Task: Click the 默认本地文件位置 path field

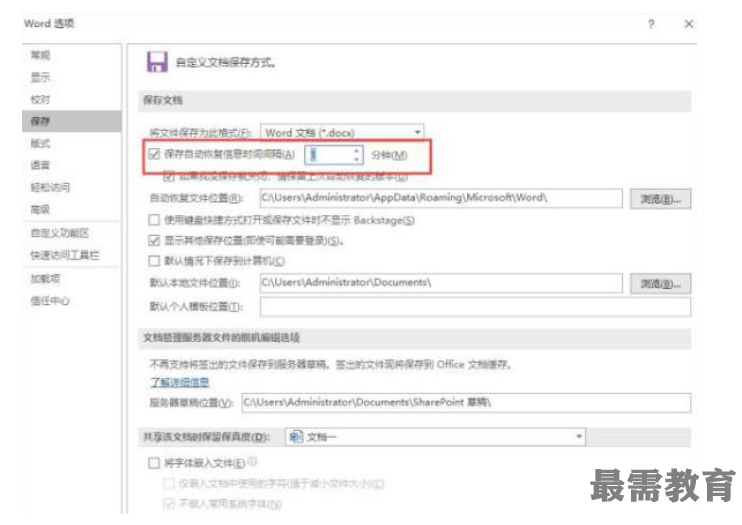Action: (x=441, y=283)
